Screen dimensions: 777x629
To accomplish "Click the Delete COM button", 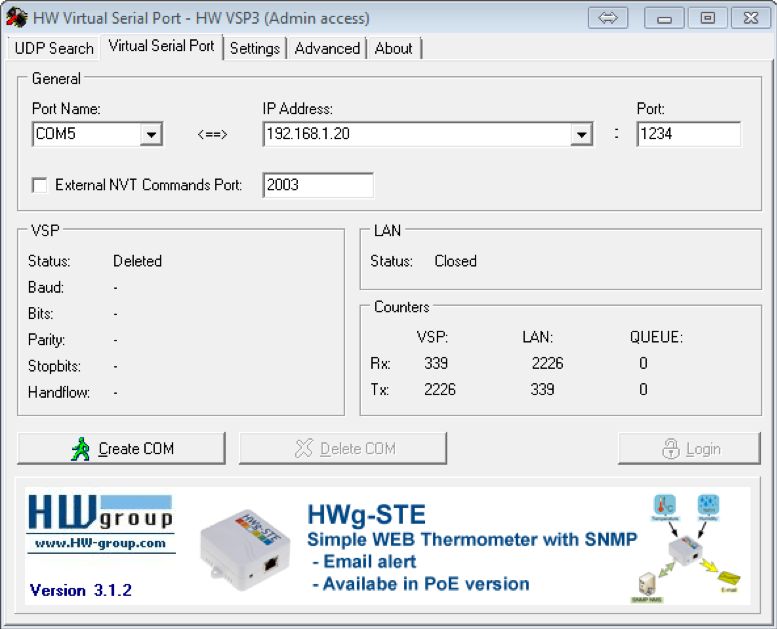I will click(343, 449).
